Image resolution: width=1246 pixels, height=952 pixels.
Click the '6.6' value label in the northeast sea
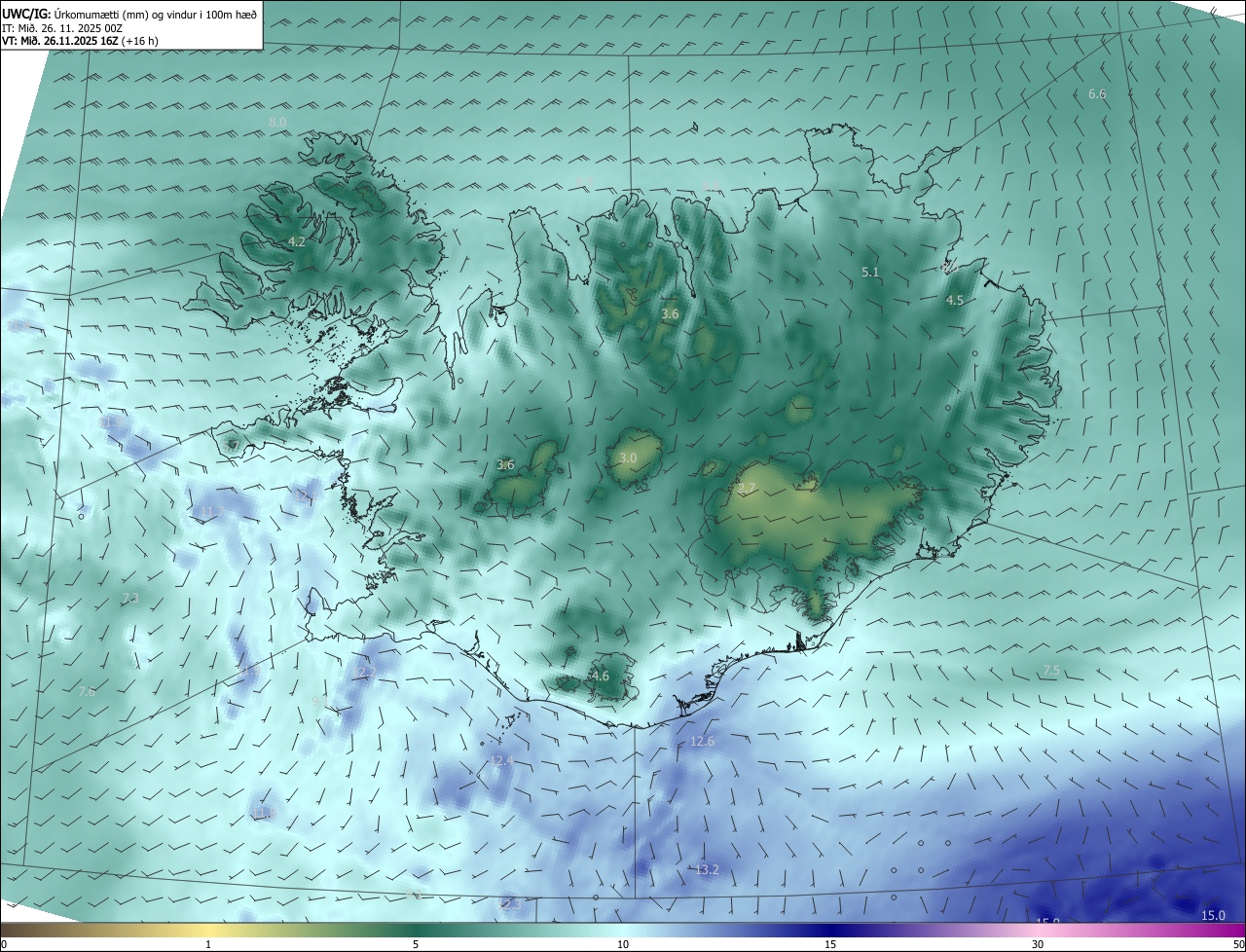tap(1097, 93)
